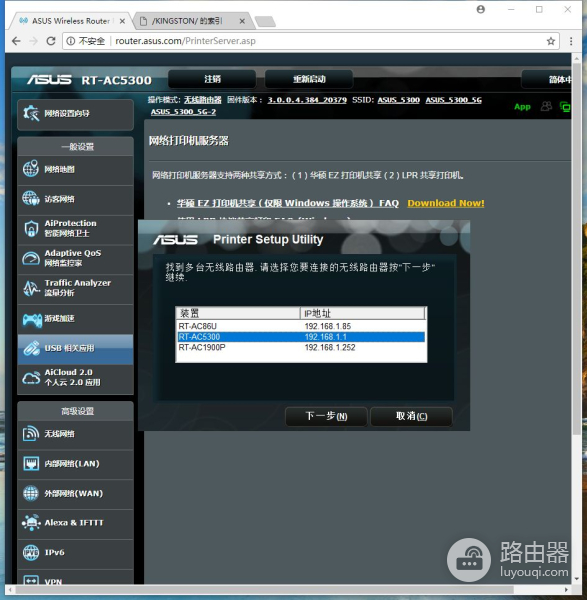This screenshot has width=587, height=600.
Task: Click 无线路由器 operation mode link
Action: pos(203,100)
